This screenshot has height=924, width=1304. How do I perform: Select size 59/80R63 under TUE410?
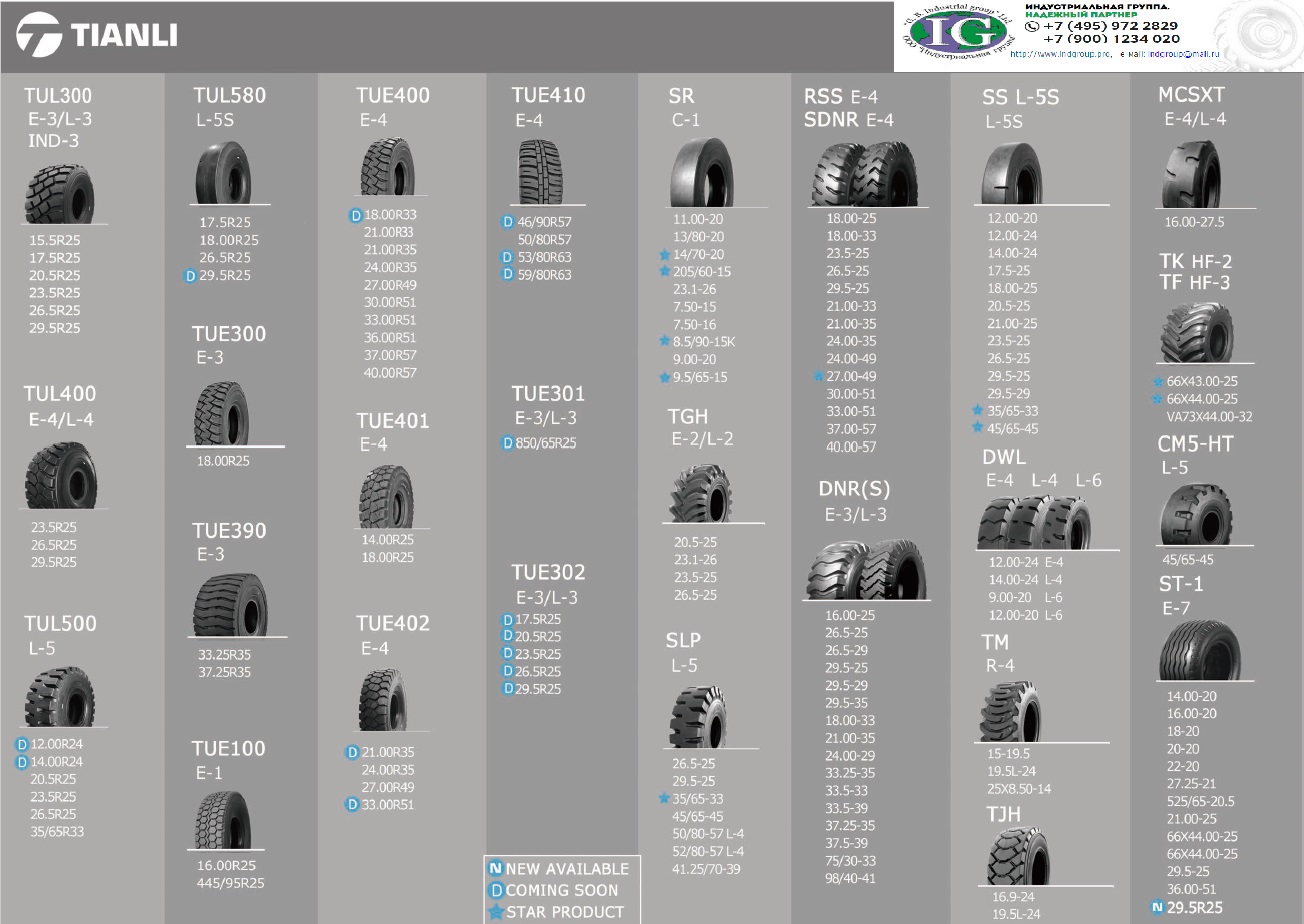[544, 275]
